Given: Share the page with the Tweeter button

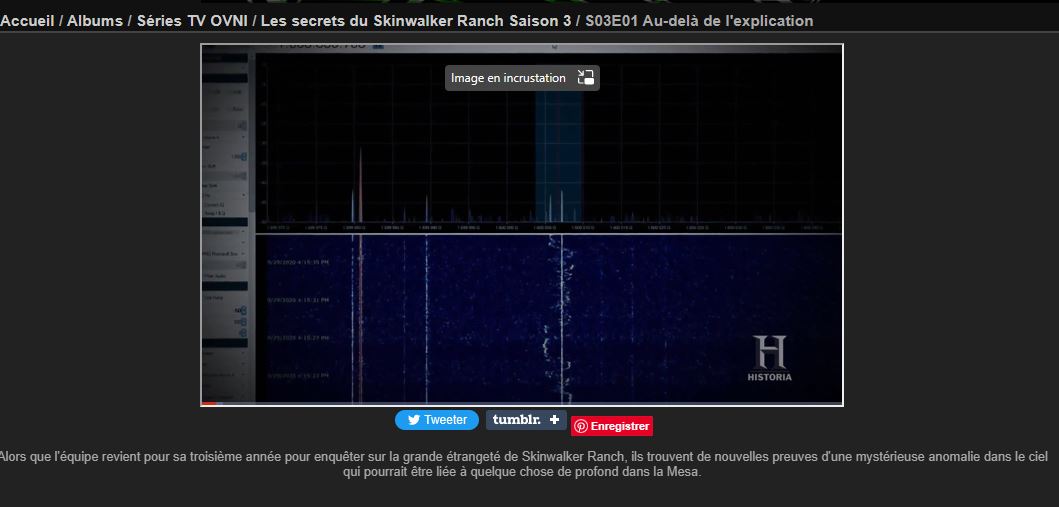Looking at the screenshot, I should click(436, 420).
